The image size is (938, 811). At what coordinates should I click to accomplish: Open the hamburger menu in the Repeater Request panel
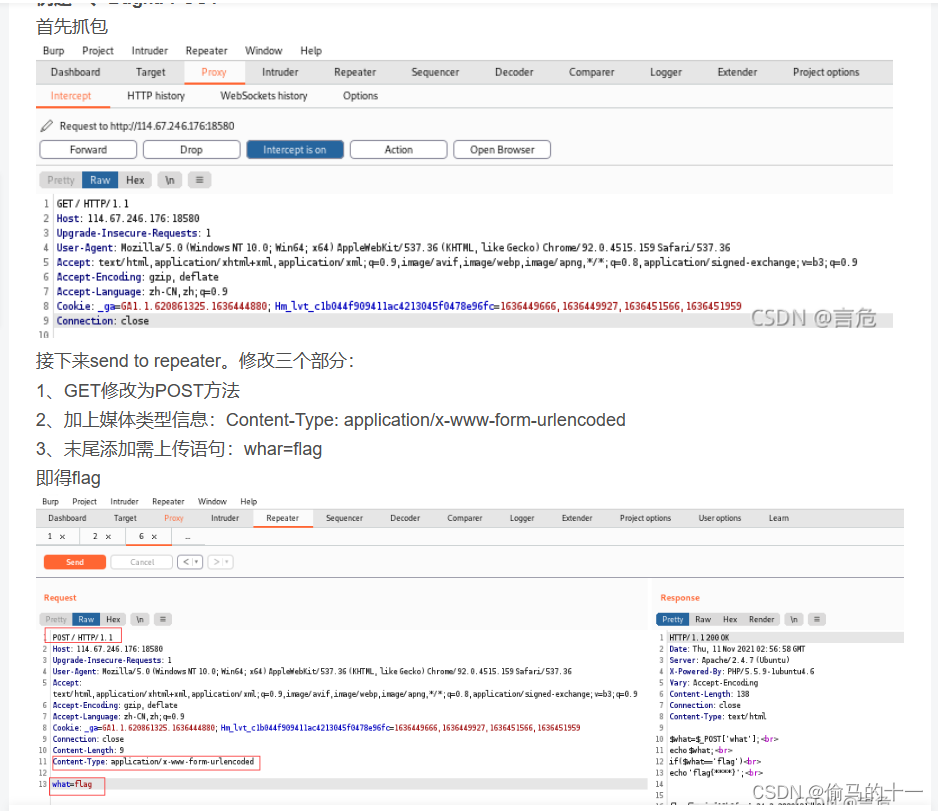[x=161, y=618]
